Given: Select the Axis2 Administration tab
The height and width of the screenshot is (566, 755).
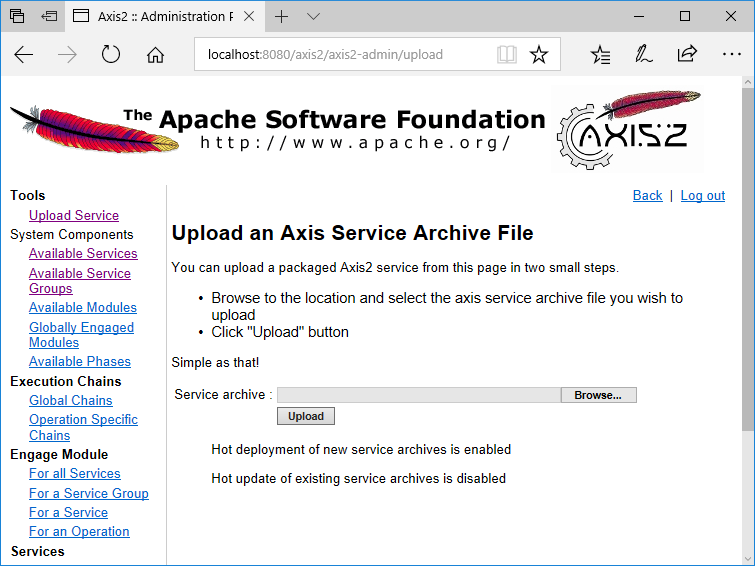Looking at the screenshot, I should click(x=165, y=16).
